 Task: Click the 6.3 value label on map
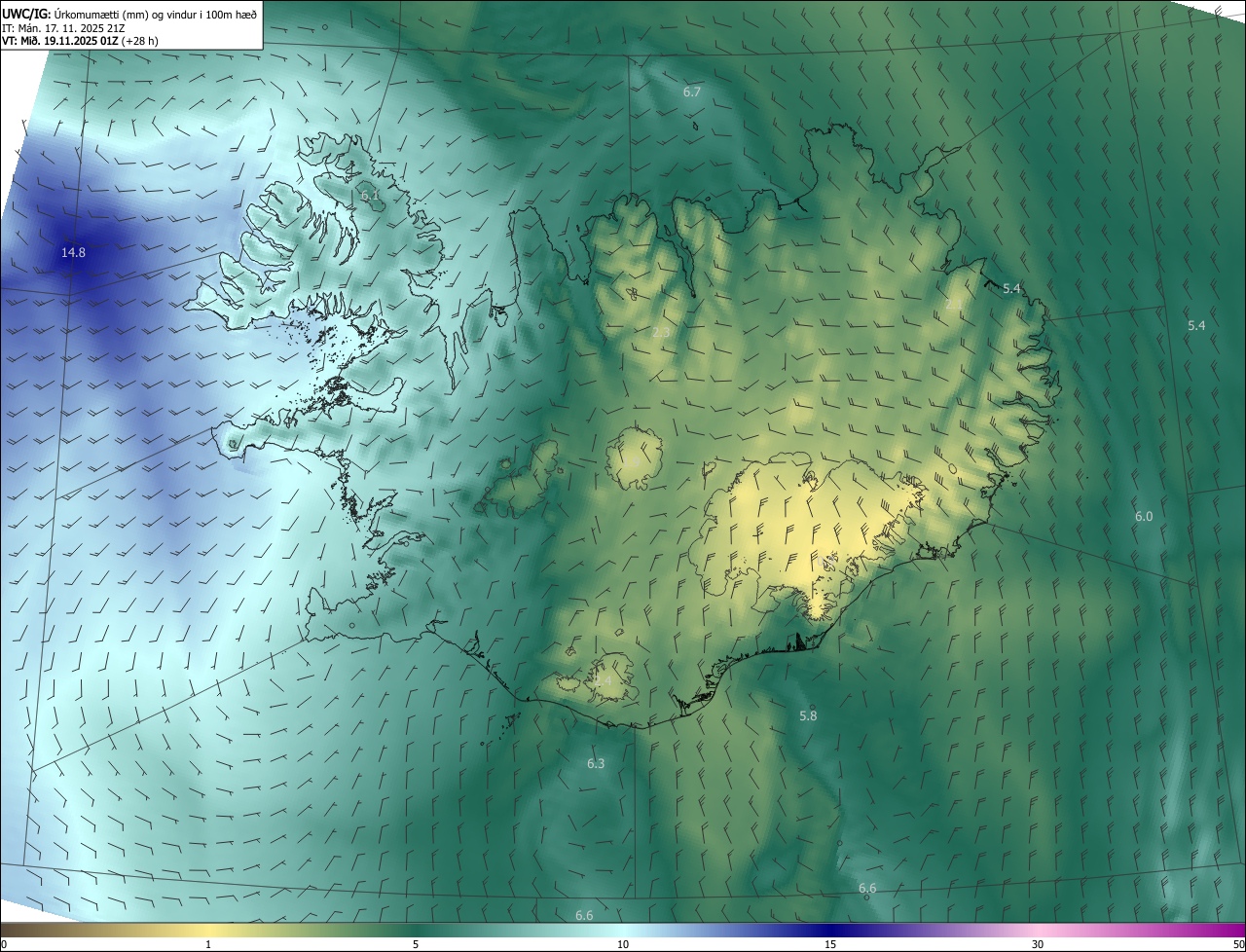pyautogui.click(x=596, y=764)
